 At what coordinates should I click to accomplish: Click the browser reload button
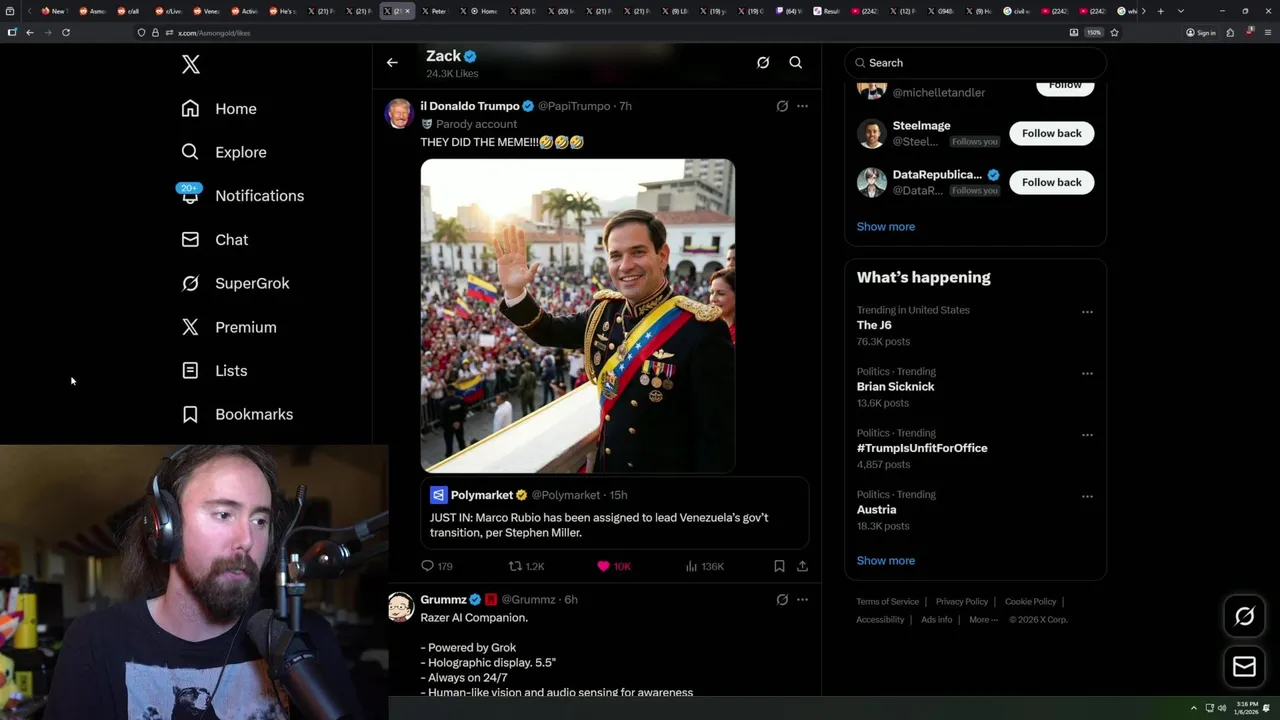click(66, 32)
